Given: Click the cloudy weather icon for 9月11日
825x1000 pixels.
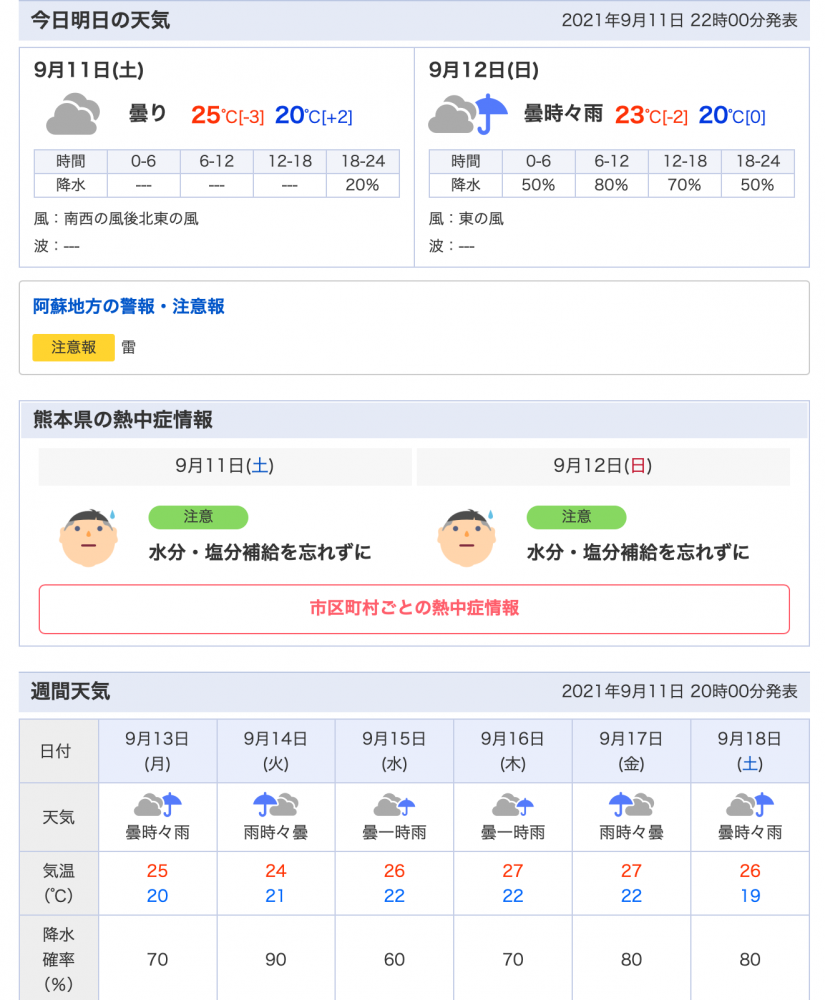Looking at the screenshot, I should pos(73,114).
